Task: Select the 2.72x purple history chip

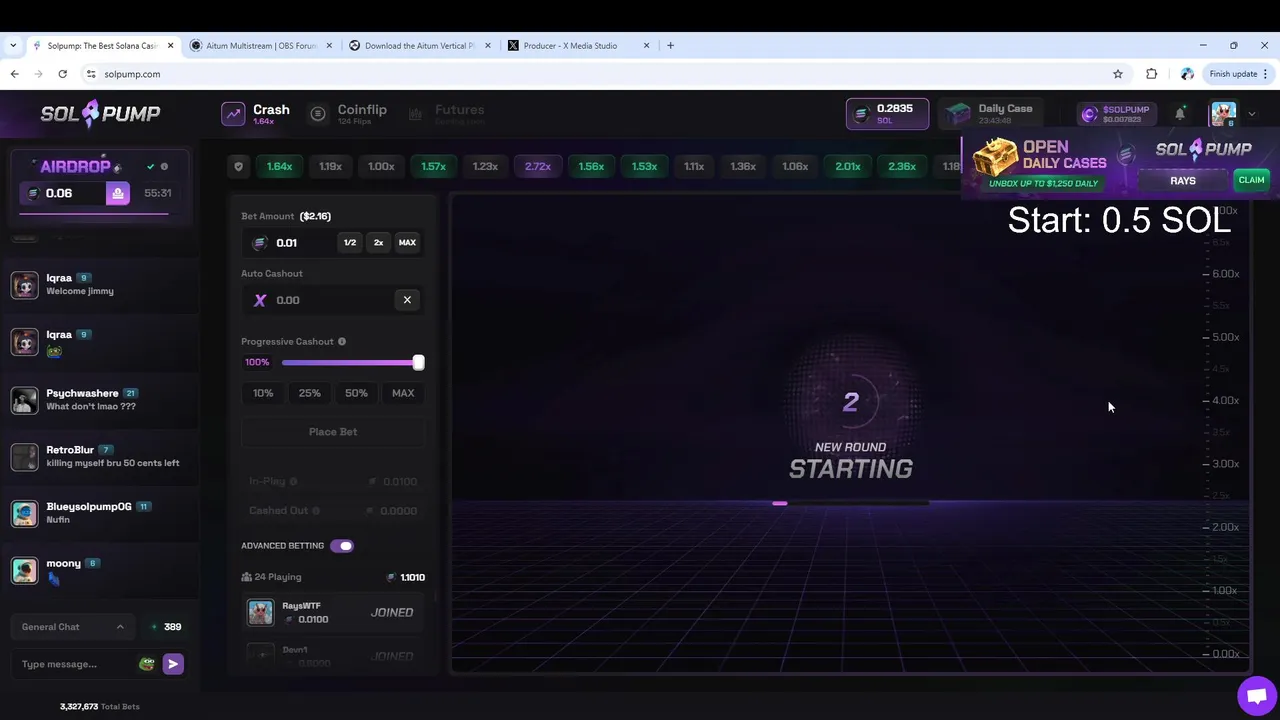Action: pos(538,167)
